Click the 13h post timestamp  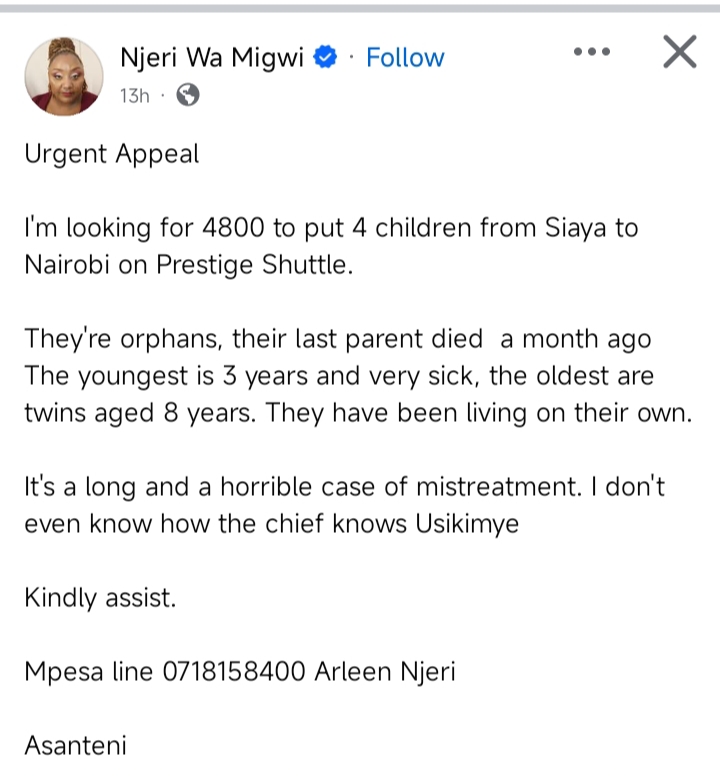[134, 95]
